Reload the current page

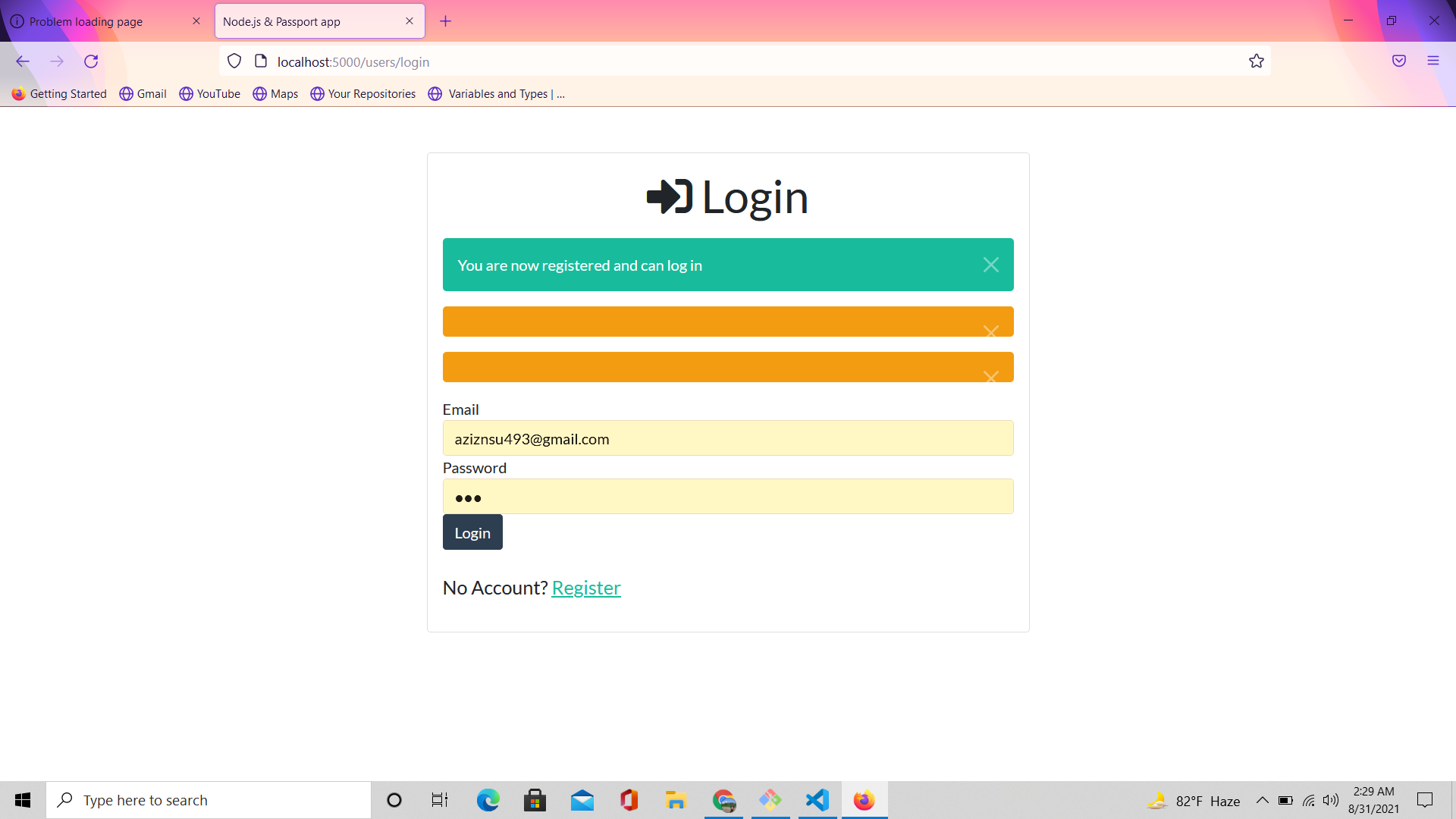[x=91, y=61]
